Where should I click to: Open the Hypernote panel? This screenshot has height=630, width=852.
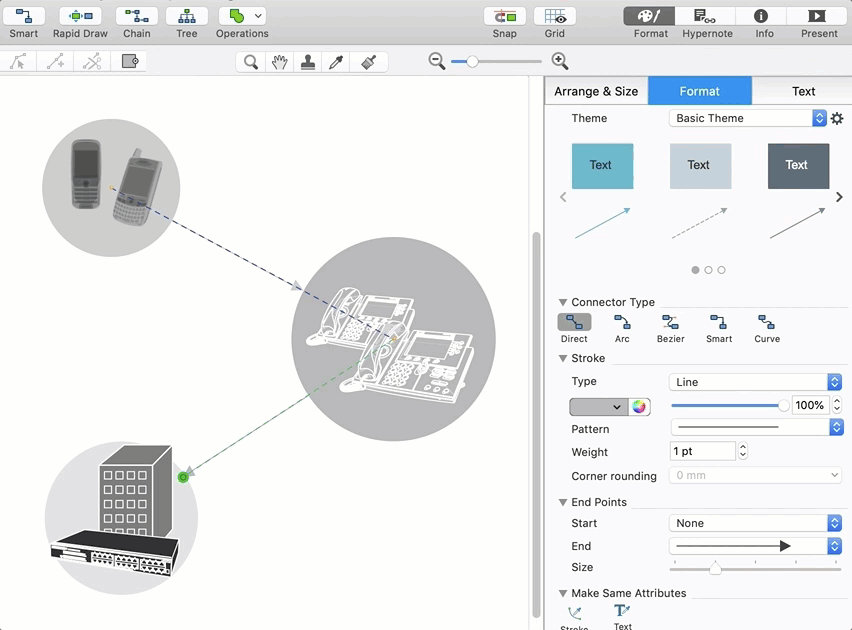[705, 16]
